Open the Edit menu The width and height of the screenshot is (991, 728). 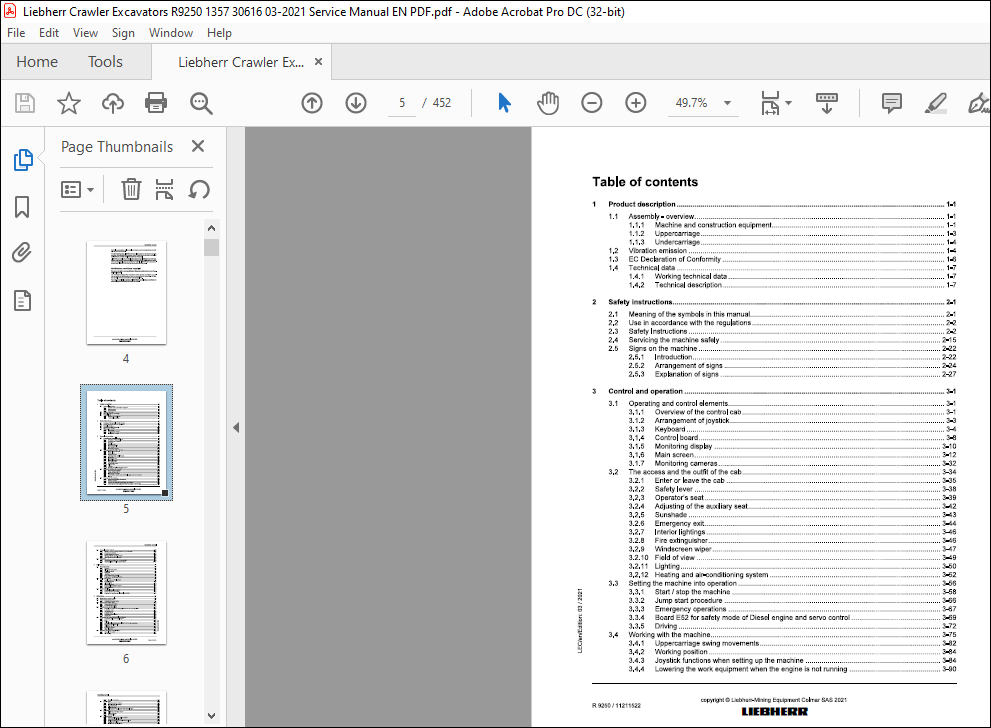pos(49,33)
